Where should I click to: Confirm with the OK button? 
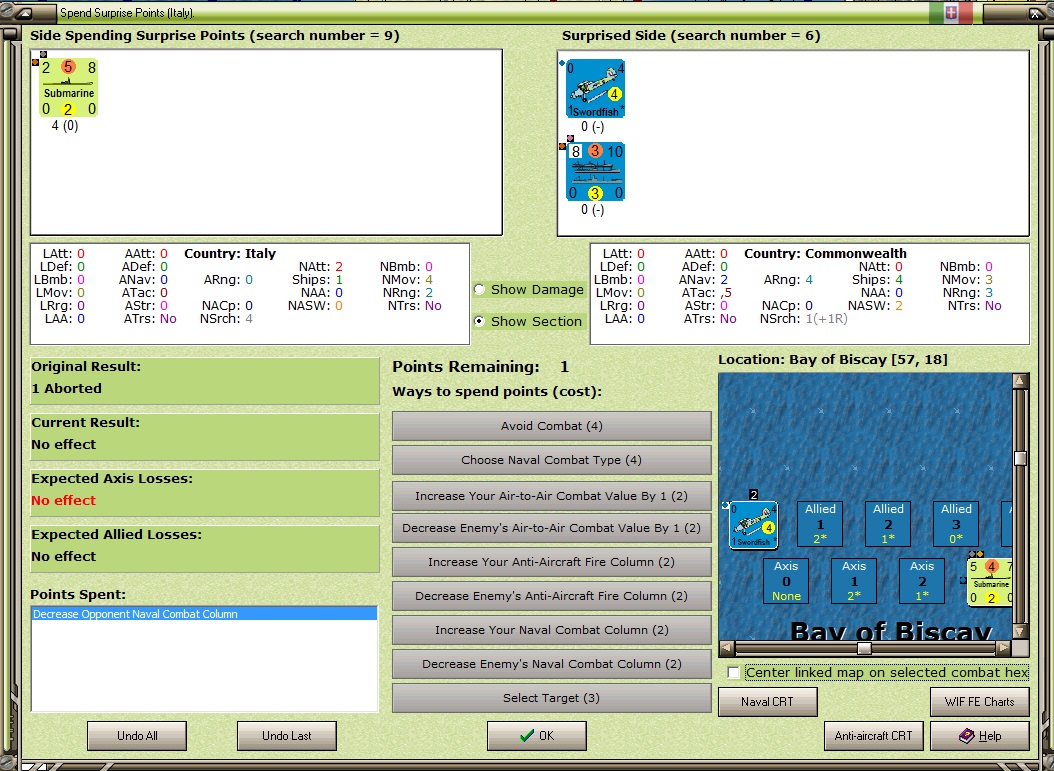[x=536, y=736]
